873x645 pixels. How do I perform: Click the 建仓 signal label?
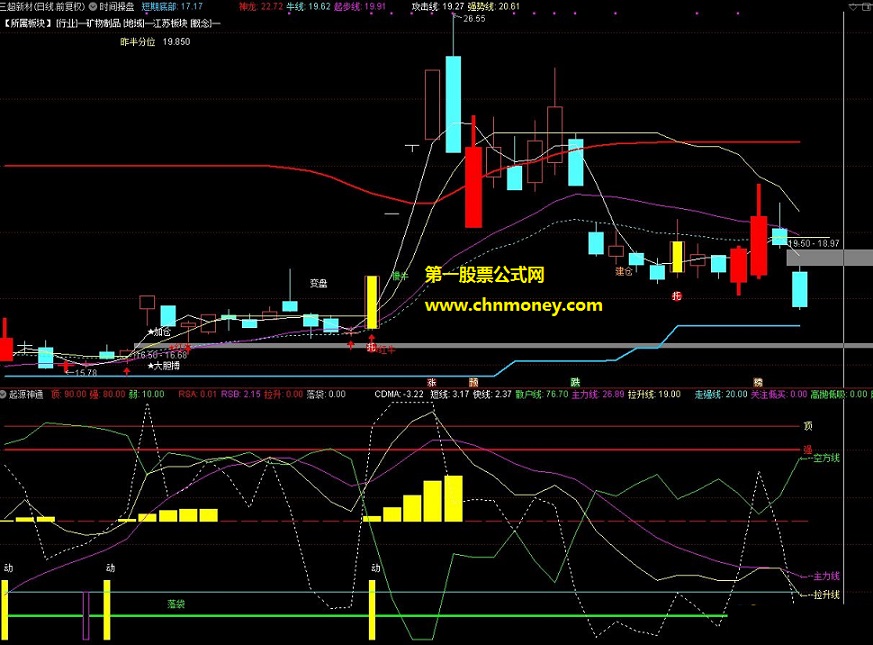pyautogui.click(x=624, y=271)
